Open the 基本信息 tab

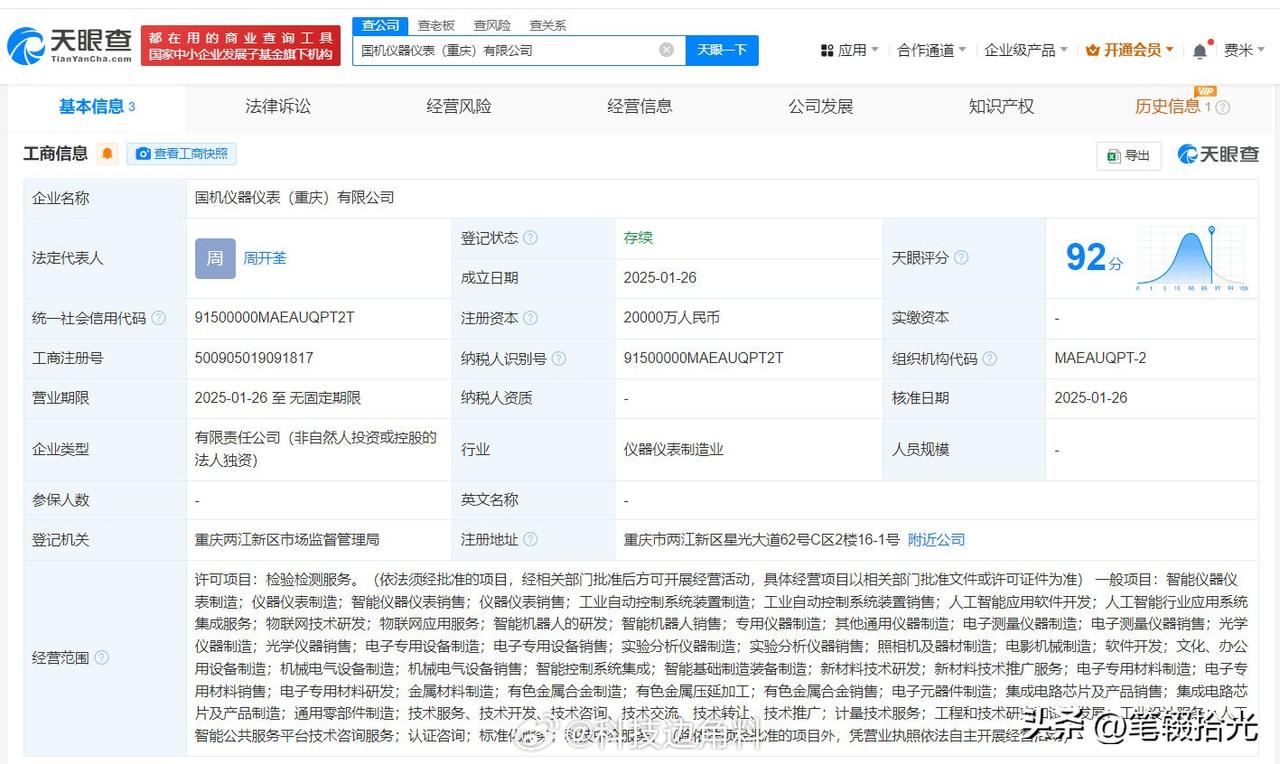tap(97, 107)
